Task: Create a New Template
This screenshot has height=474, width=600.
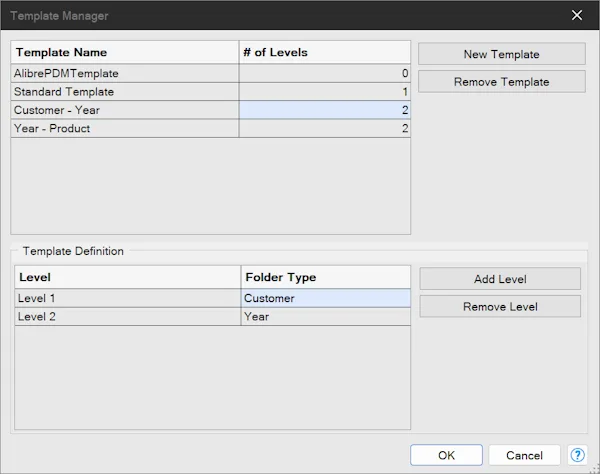Action: coord(501,54)
